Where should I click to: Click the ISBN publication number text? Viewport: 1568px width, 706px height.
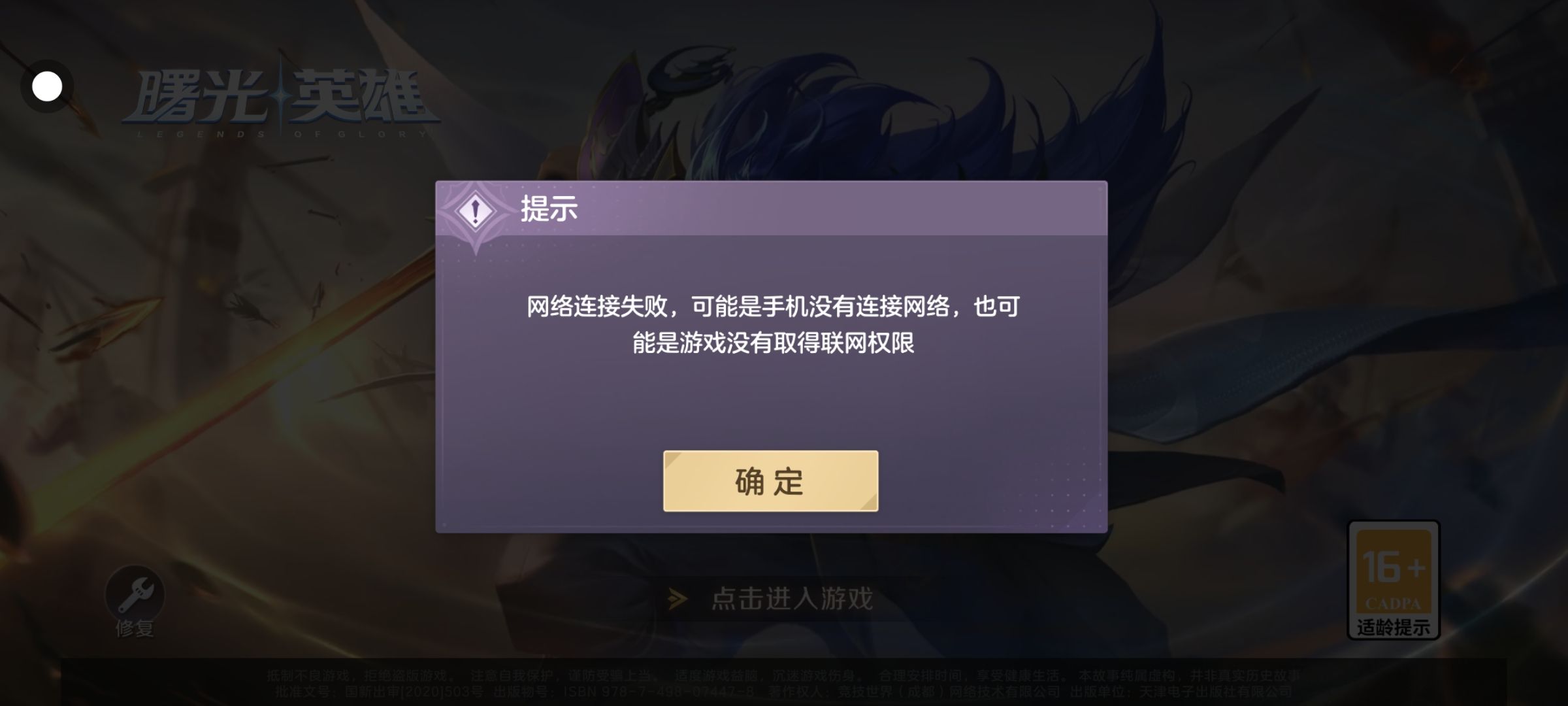click(x=659, y=692)
